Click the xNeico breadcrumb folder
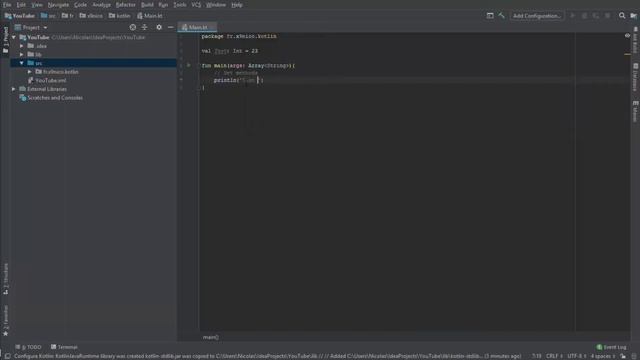The height and width of the screenshot is (360, 640). coord(91,16)
